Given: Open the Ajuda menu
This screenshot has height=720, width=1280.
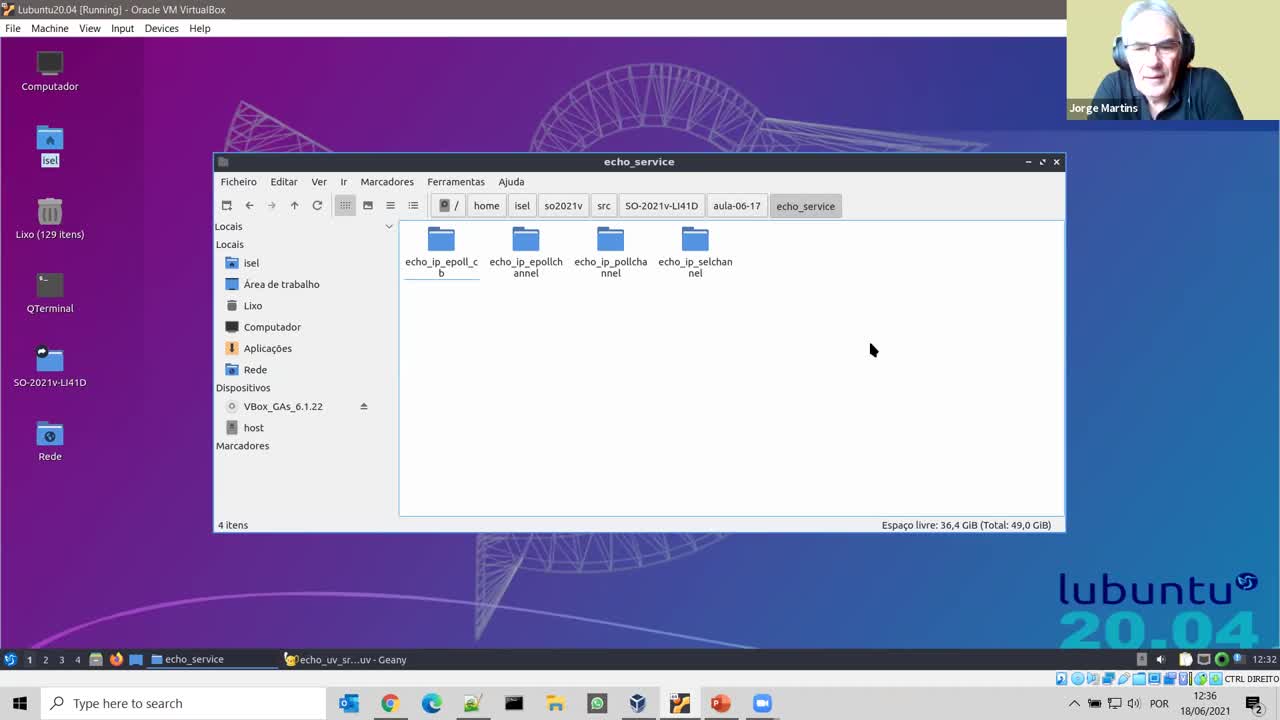Looking at the screenshot, I should coord(511,182).
